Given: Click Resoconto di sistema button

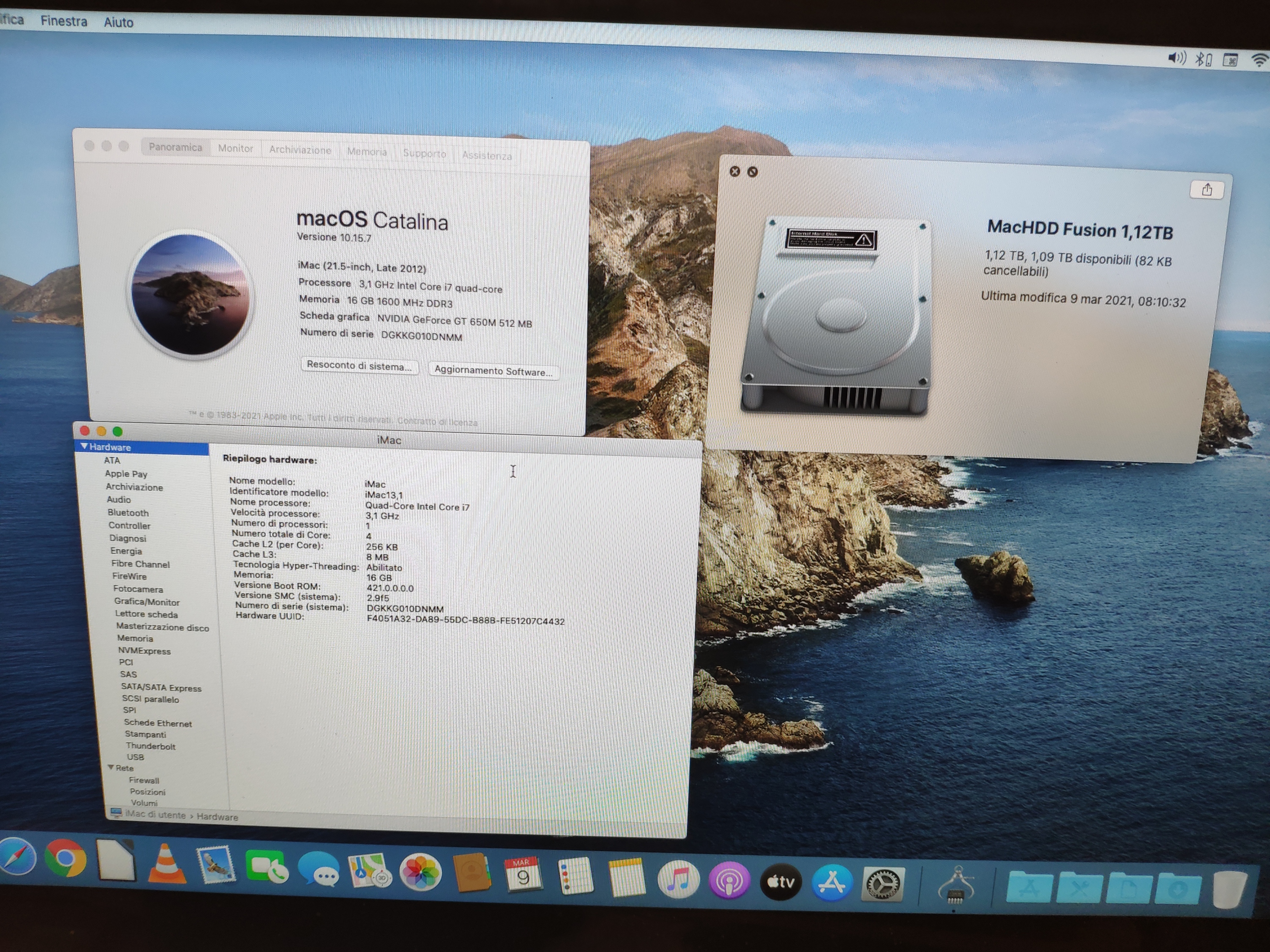Looking at the screenshot, I should pyautogui.click(x=359, y=366).
